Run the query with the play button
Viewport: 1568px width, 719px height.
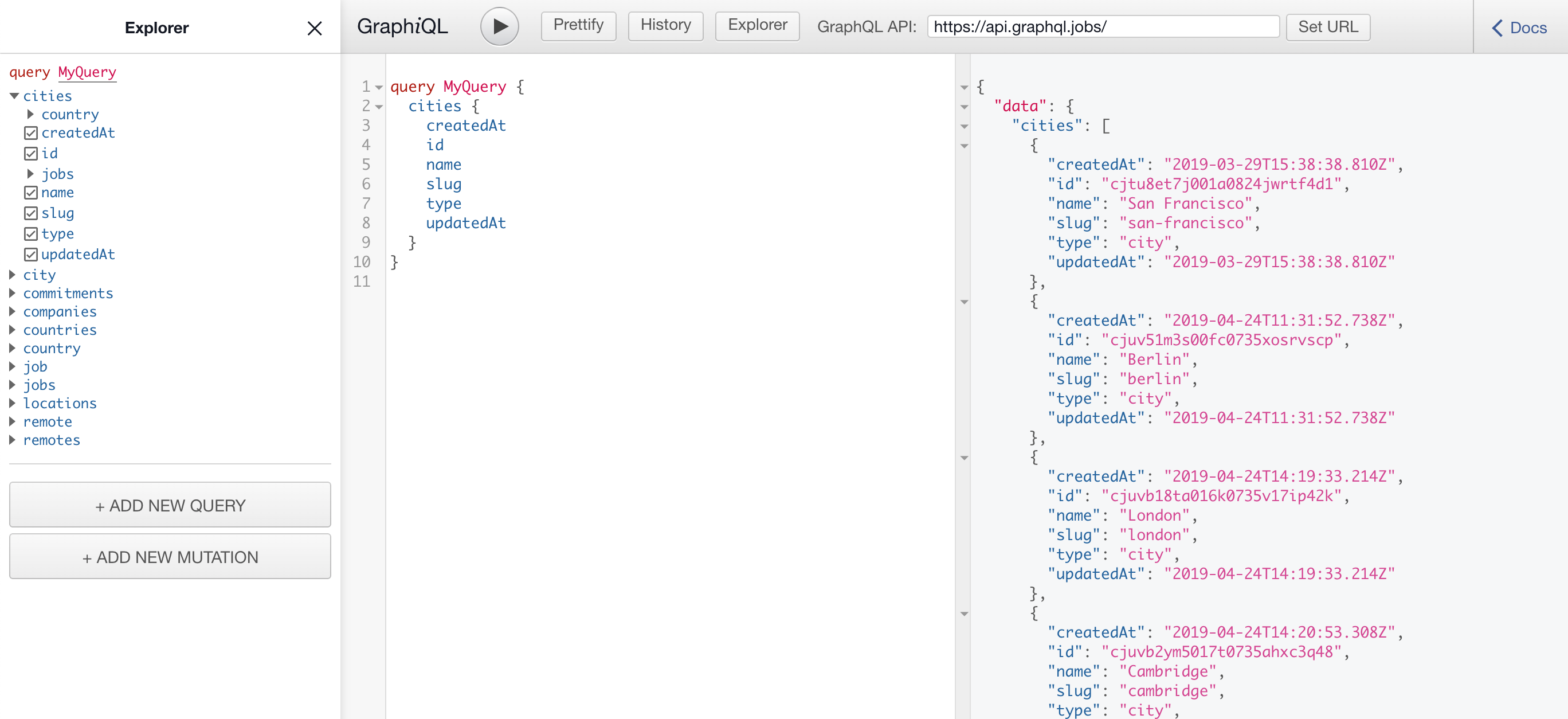499,27
